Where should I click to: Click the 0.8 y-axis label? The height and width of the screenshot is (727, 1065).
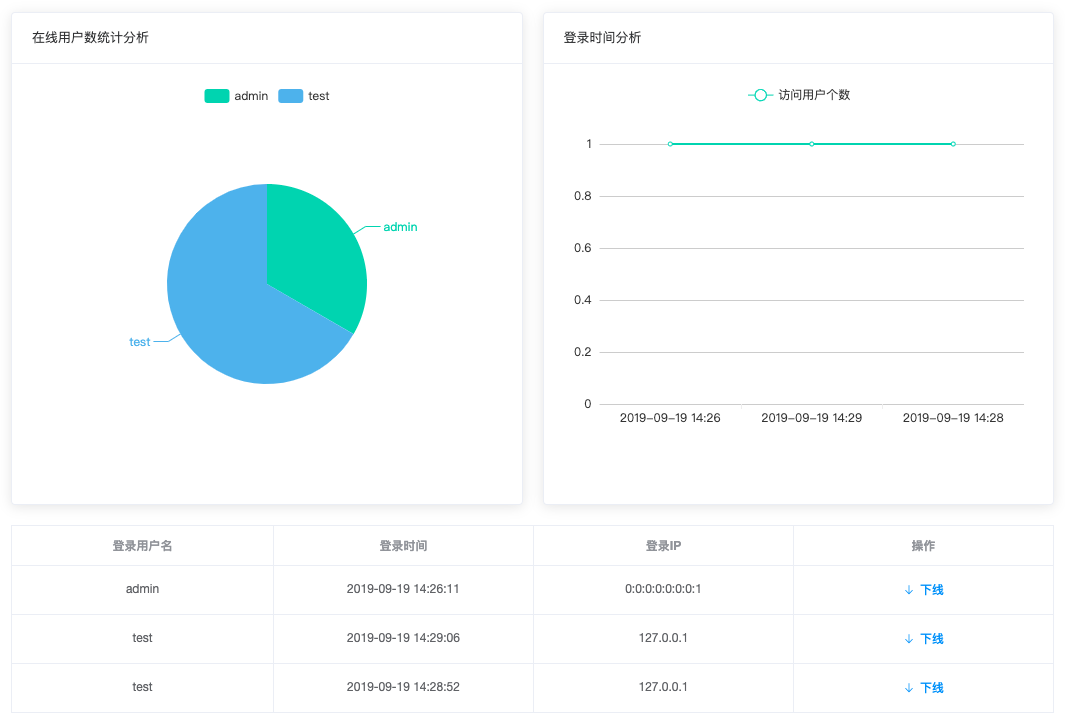click(x=583, y=196)
